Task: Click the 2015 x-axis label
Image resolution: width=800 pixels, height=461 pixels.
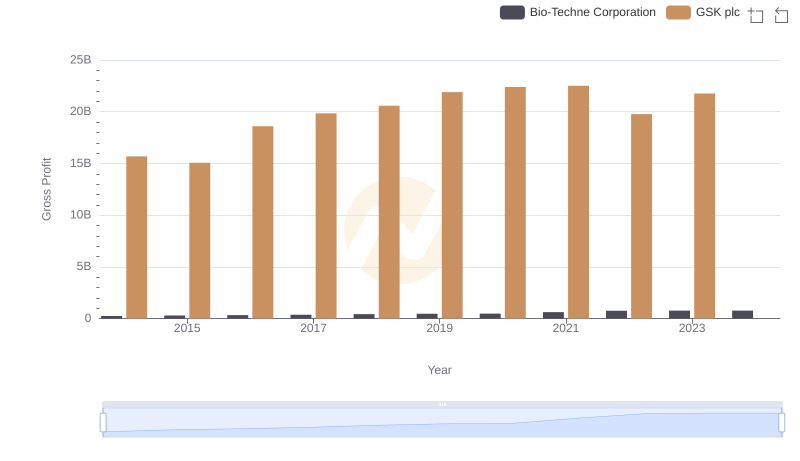Action: (187, 328)
